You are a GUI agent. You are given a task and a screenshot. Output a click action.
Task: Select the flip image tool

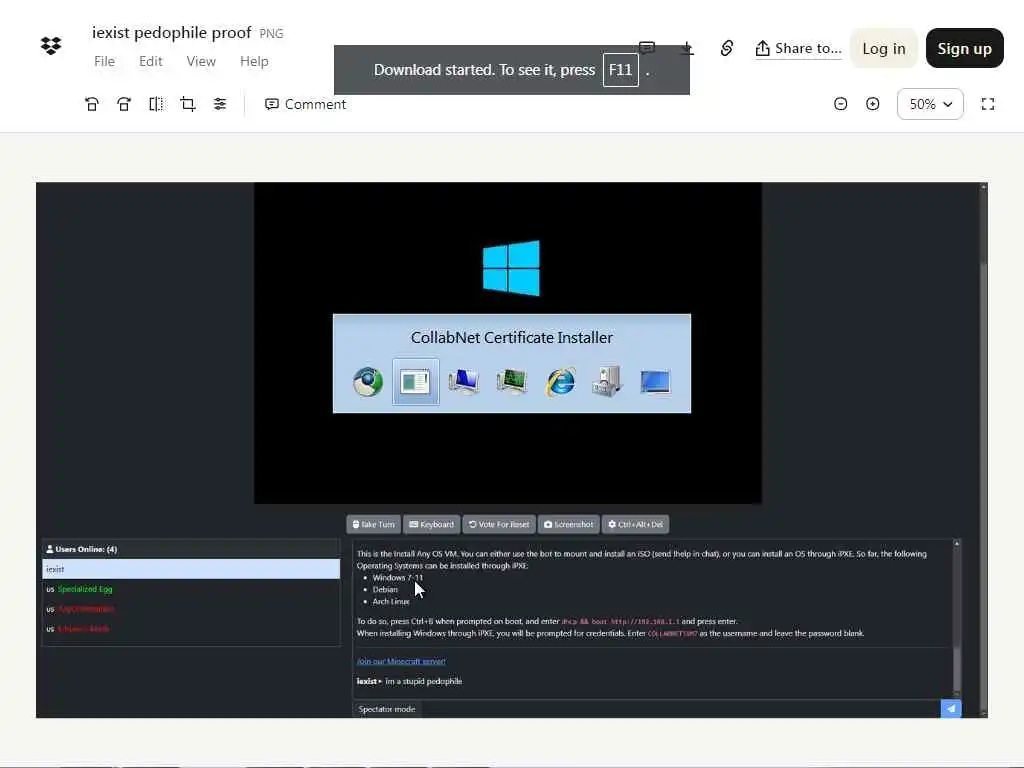click(x=156, y=104)
